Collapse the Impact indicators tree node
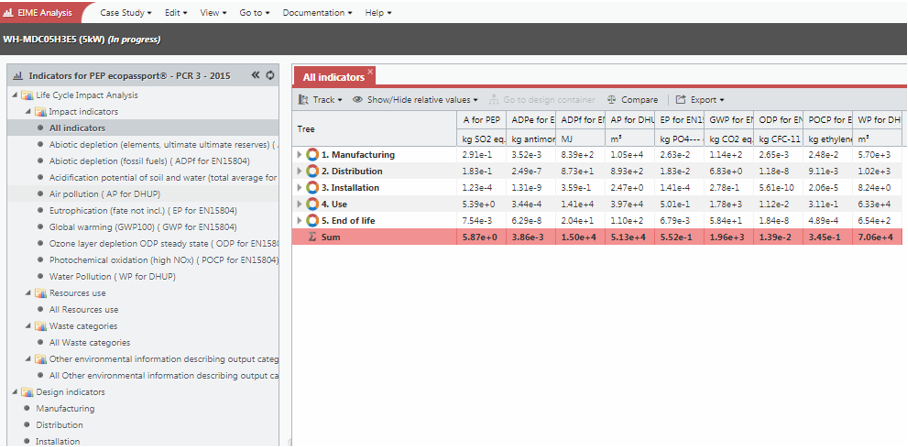908x447 pixels. (x=28, y=112)
